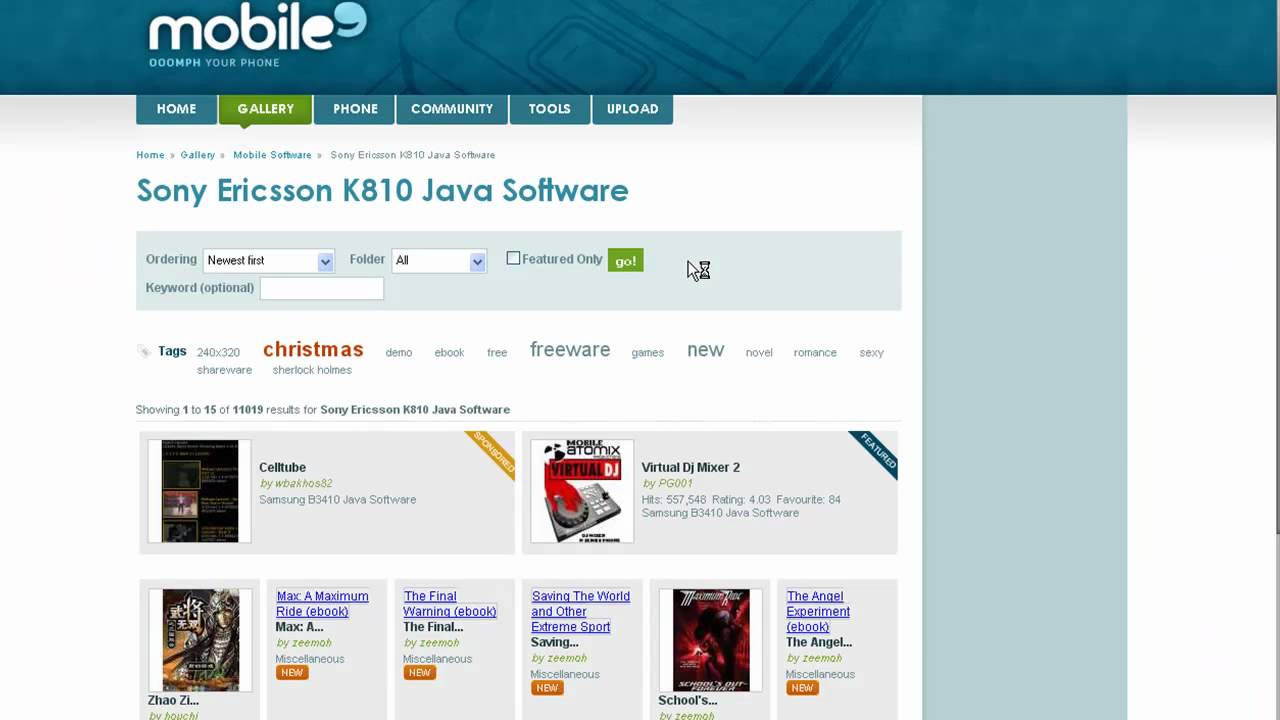1280x720 pixels.
Task: Select the games tag
Action: point(648,353)
